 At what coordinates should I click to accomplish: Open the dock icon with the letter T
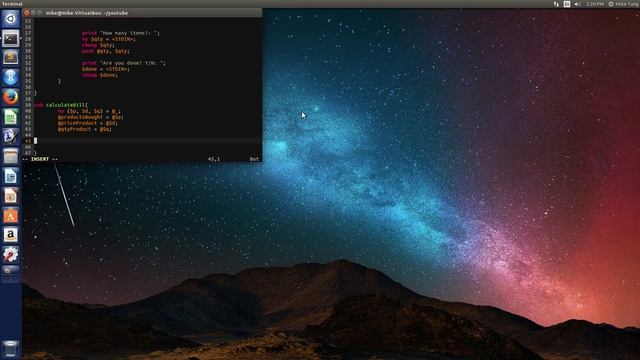coord(11,136)
